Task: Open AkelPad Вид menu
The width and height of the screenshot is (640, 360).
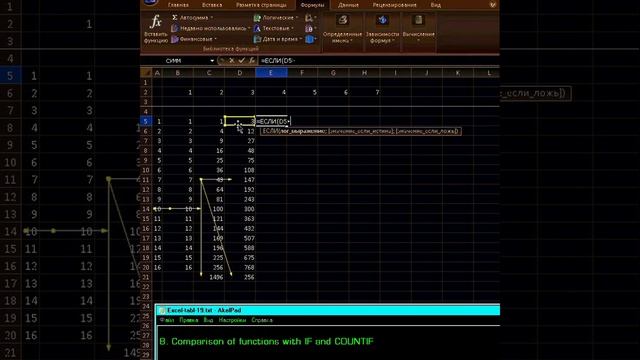Action: coord(208,320)
